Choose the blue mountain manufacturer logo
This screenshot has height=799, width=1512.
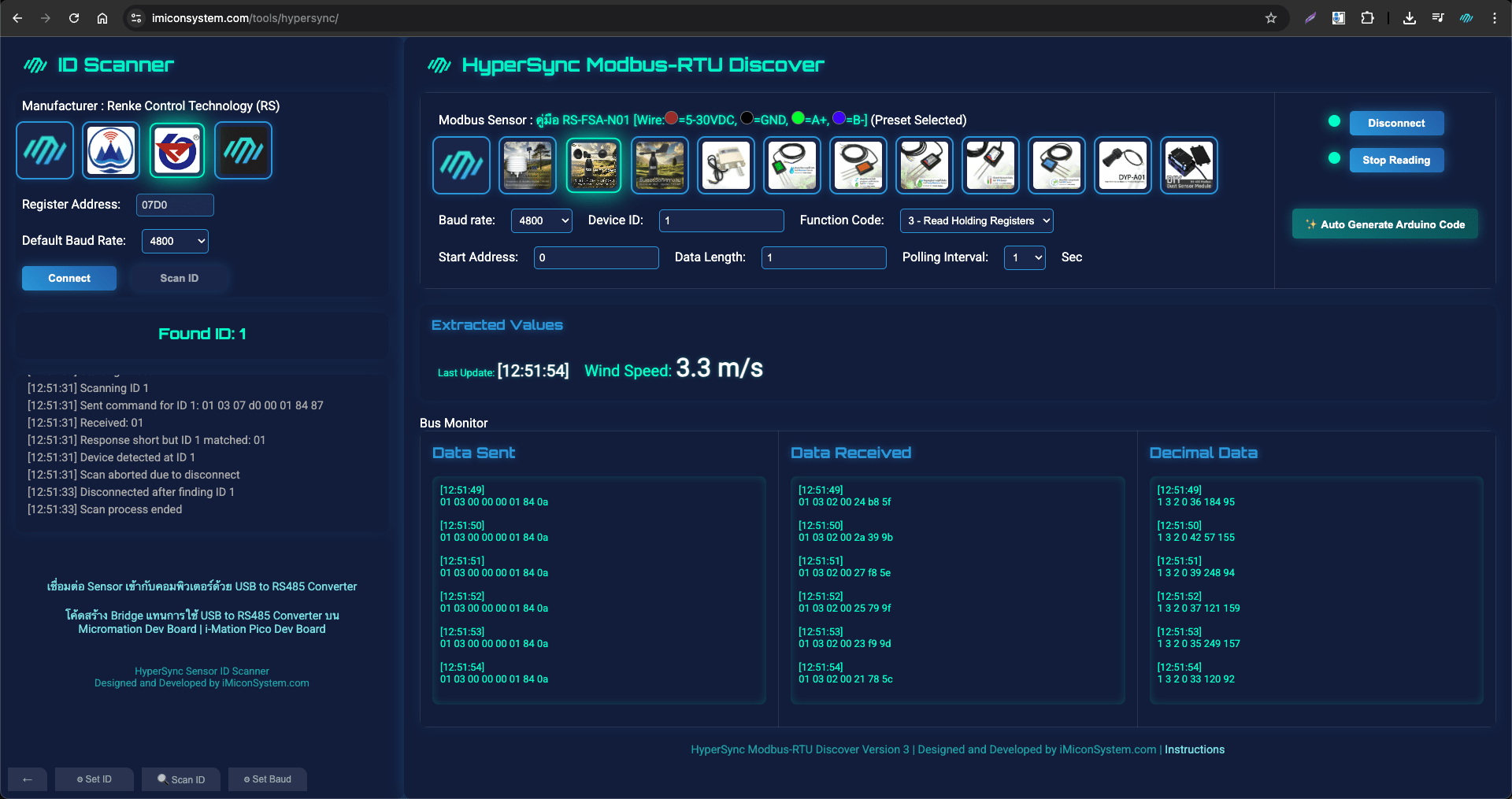click(111, 150)
